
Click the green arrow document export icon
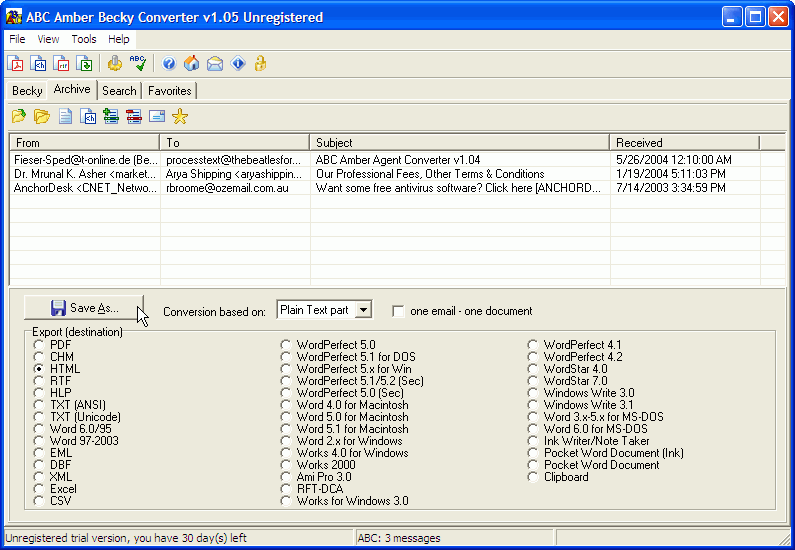point(85,63)
